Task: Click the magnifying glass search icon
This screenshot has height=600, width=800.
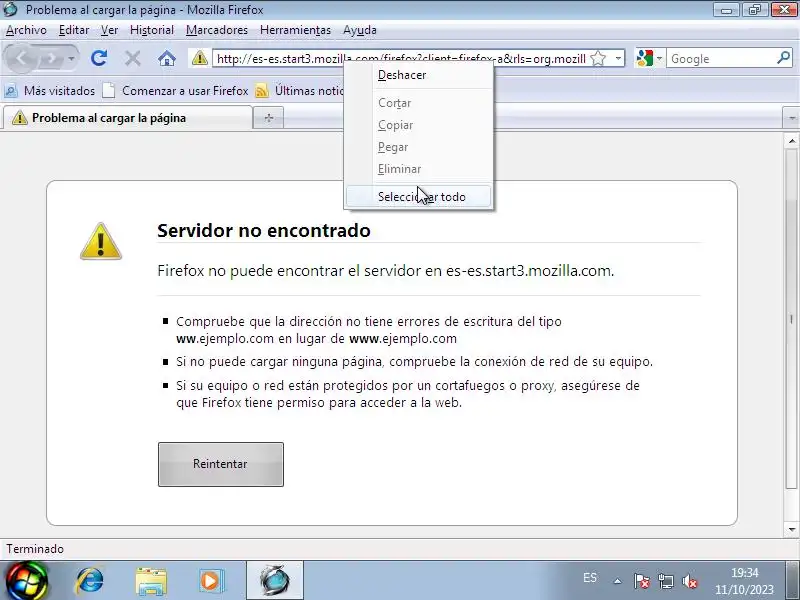Action: pyautogui.click(x=784, y=58)
